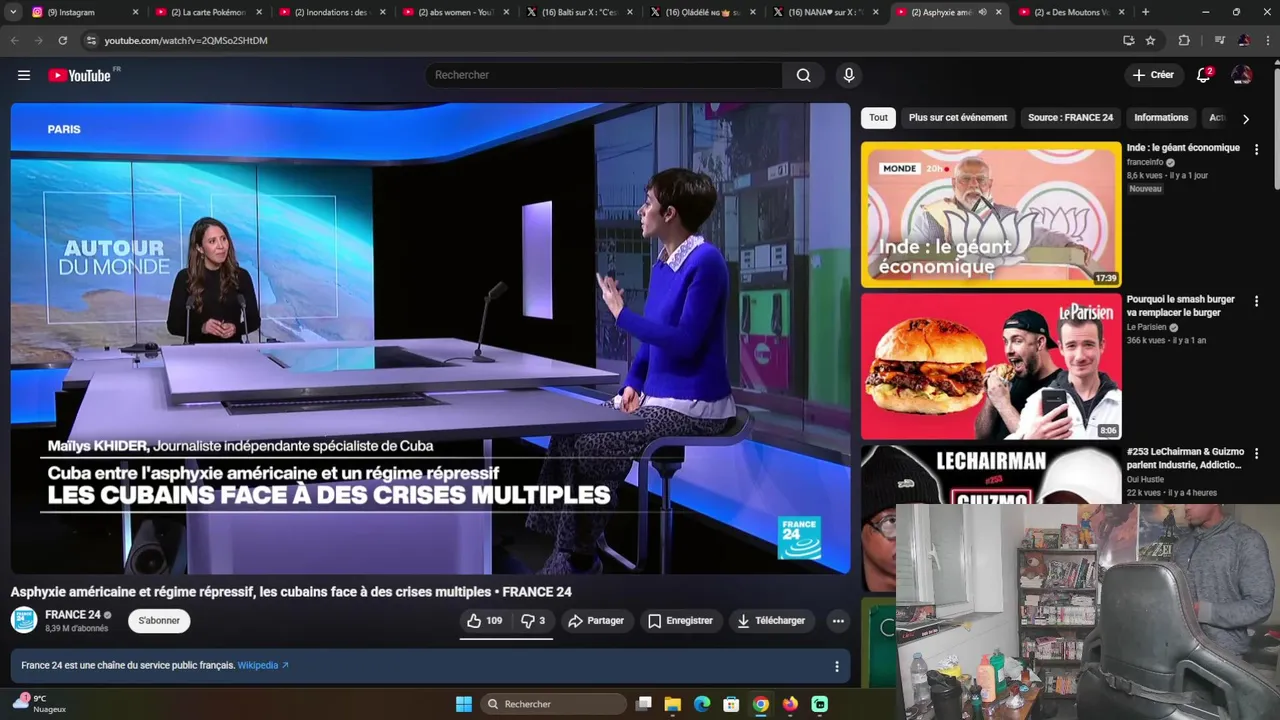Open the weather widget showing 9°C
Viewport: 1280px width, 720px height.
click(38, 703)
